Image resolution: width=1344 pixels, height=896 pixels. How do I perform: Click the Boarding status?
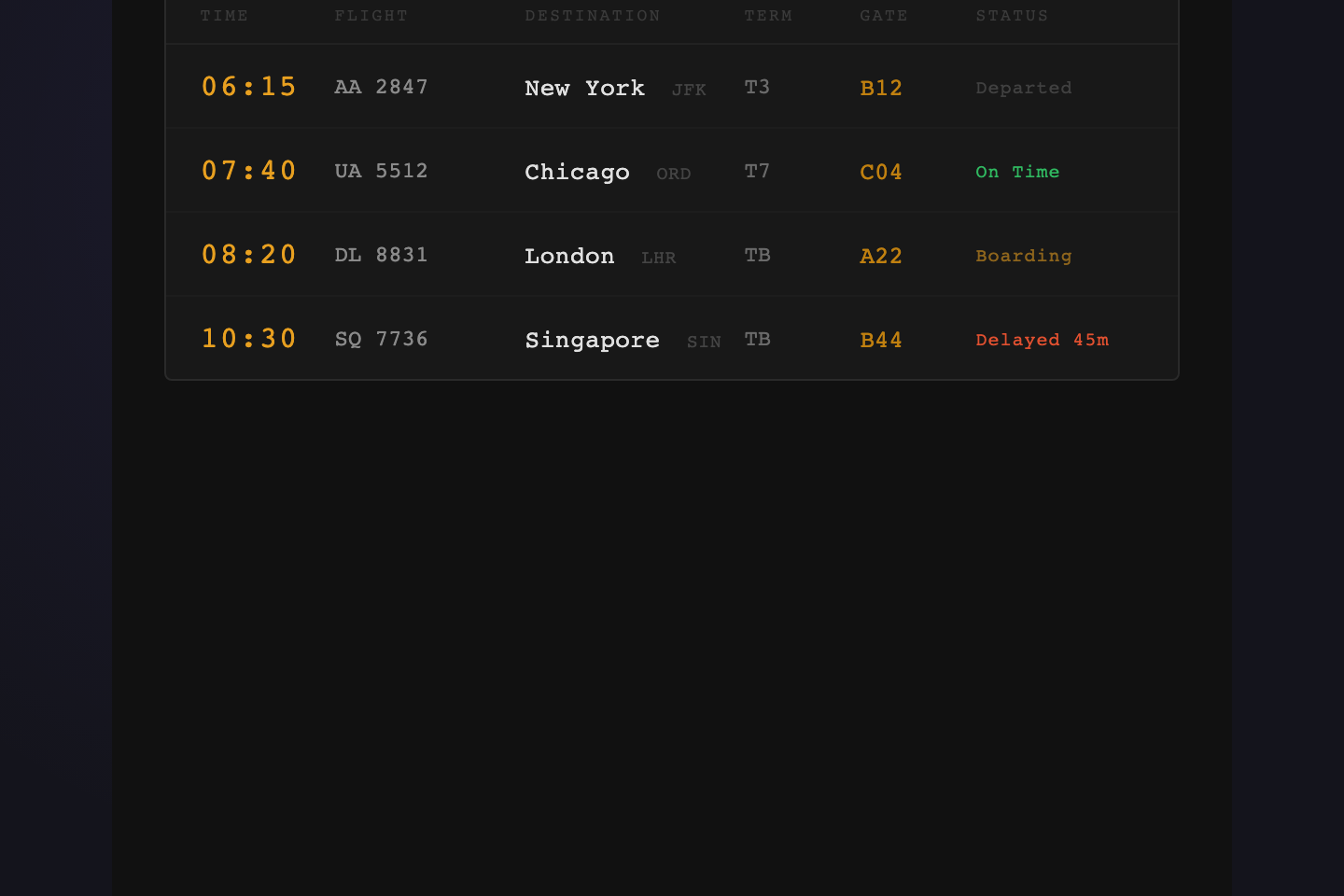[1024, 256]
